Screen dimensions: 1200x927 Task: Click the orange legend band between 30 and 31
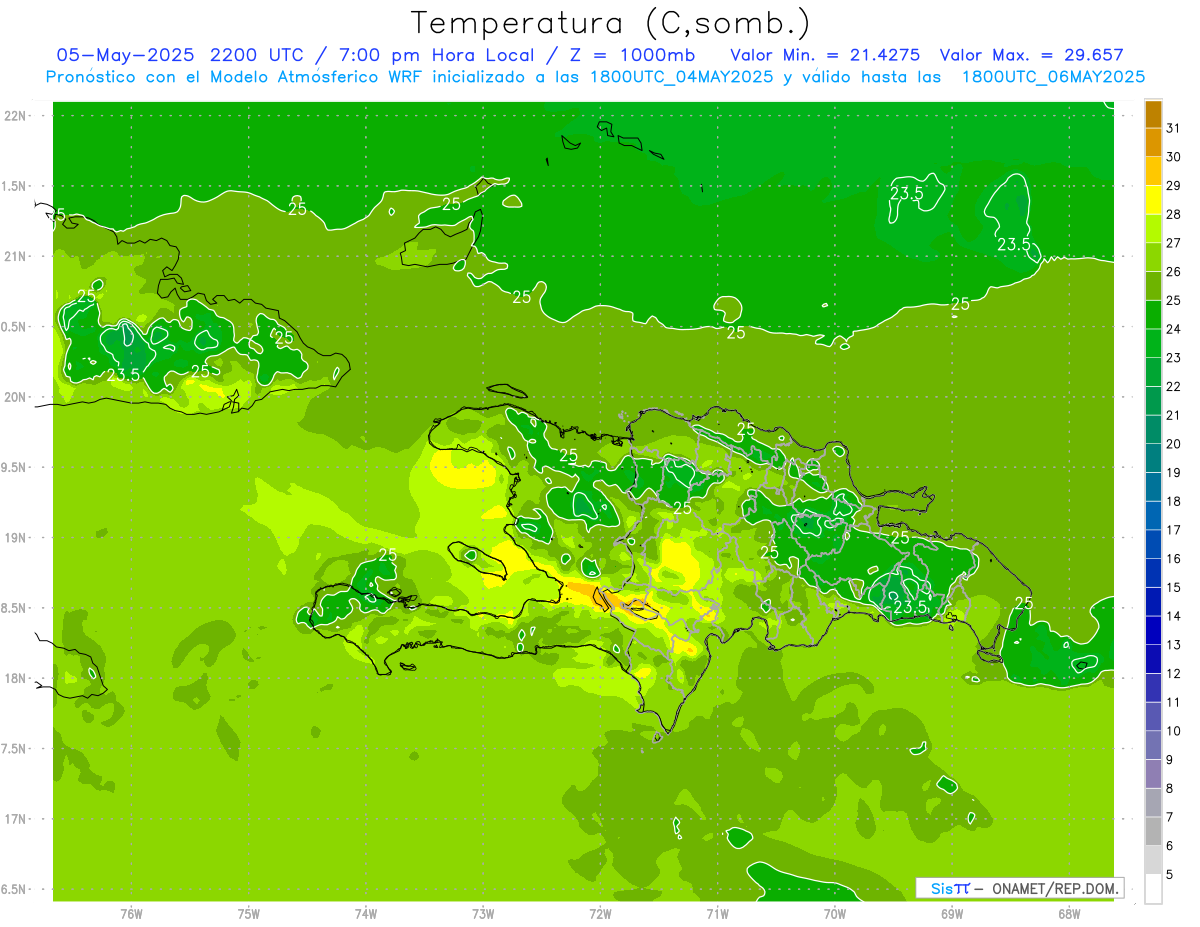(x=1153, y=142)
